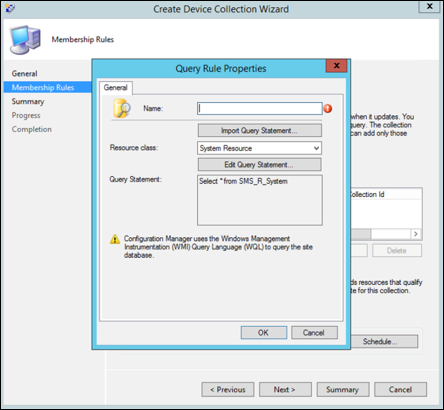Select Completion step in sidebar
This screenshot has width=444, height=410.
point(32,129)
